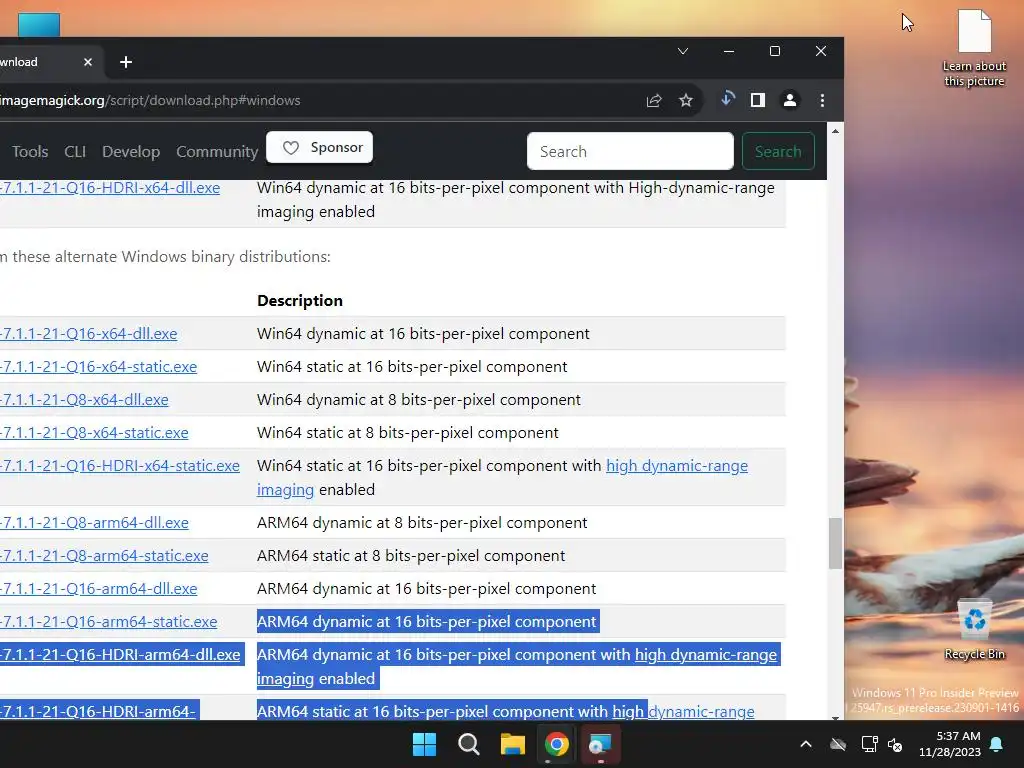
Task: Select the Learn about this picture icon
Action: click(974, 49)
